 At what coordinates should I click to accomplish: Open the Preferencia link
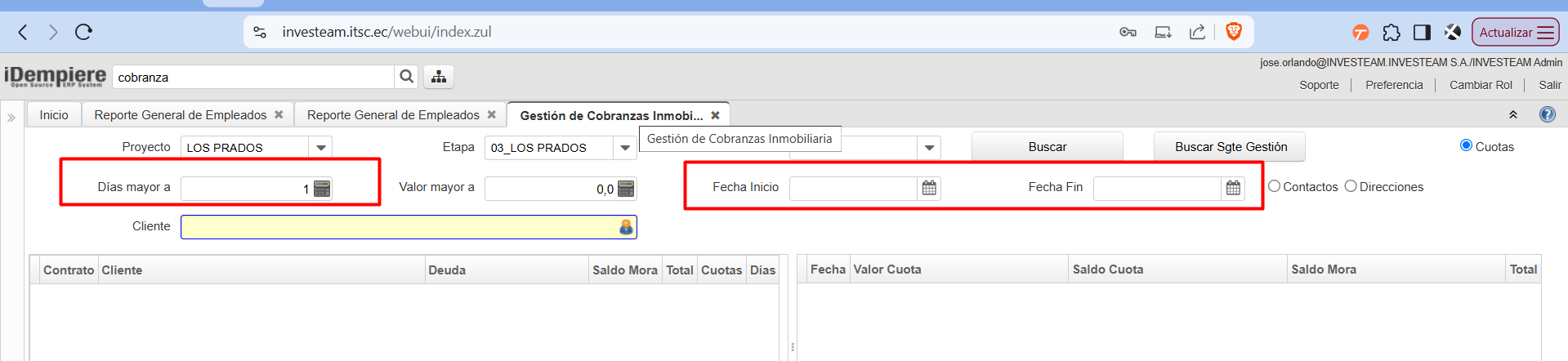(x=1393, y=85)
